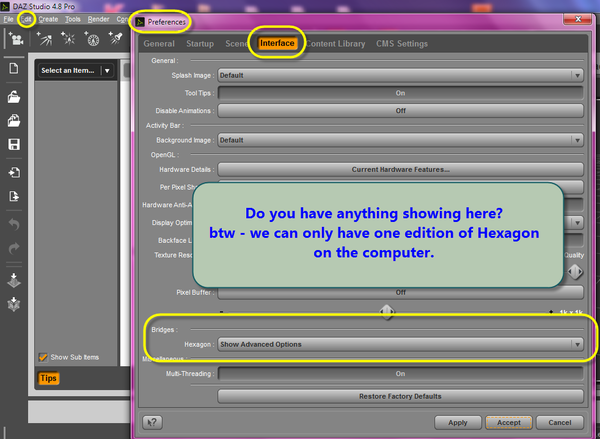Open the Edit menu
Screen dimensions: 600x439
(x=26, y=19)
